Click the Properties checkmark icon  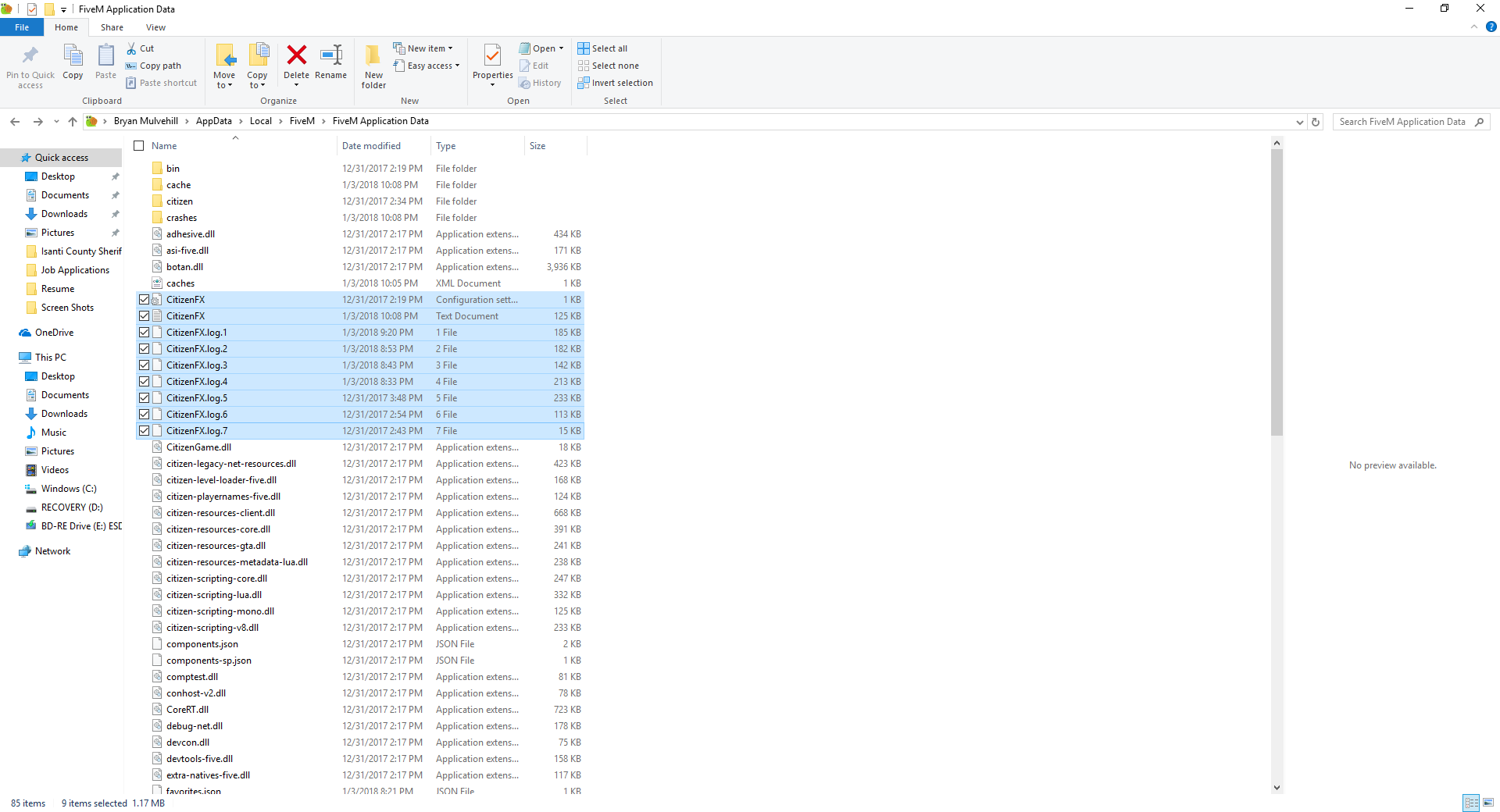pos(492,55)
